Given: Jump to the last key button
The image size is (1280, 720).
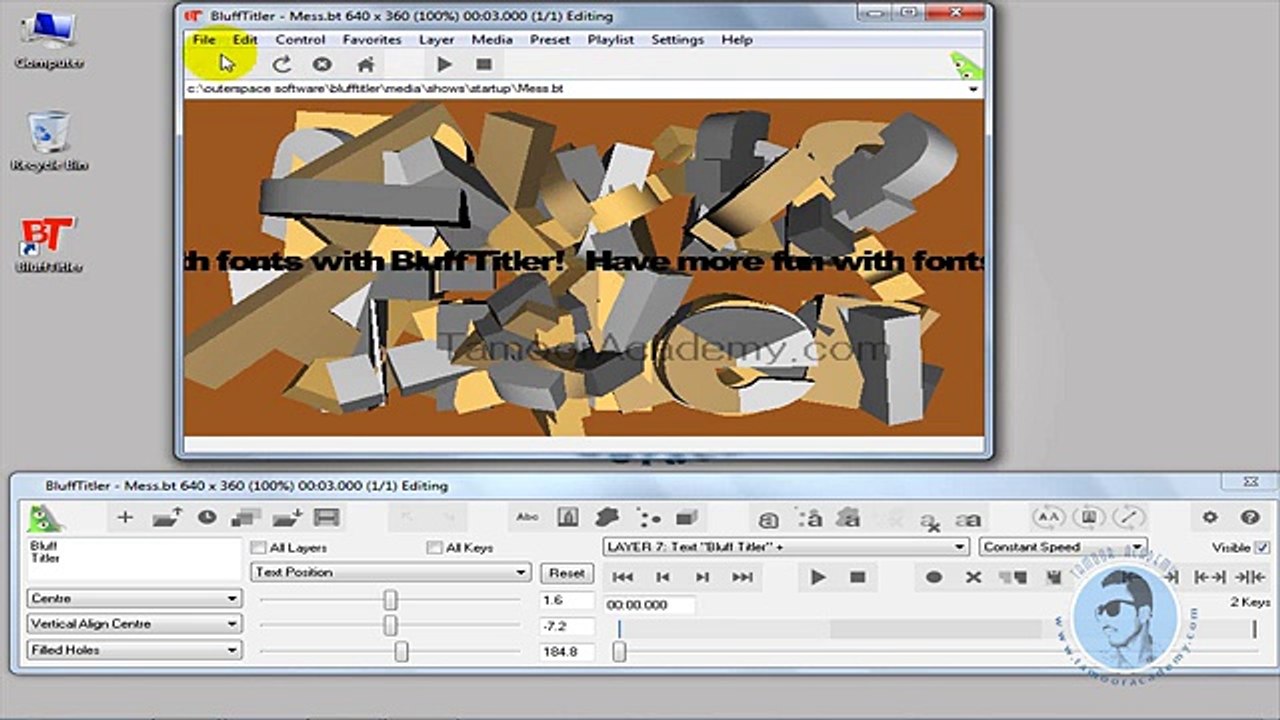Looking at the screenshot, I should pos(742,577).
